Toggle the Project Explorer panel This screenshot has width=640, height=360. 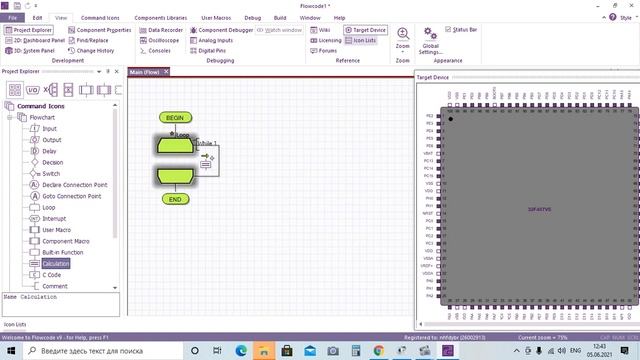pyautogui.click(x=29, y=30)
